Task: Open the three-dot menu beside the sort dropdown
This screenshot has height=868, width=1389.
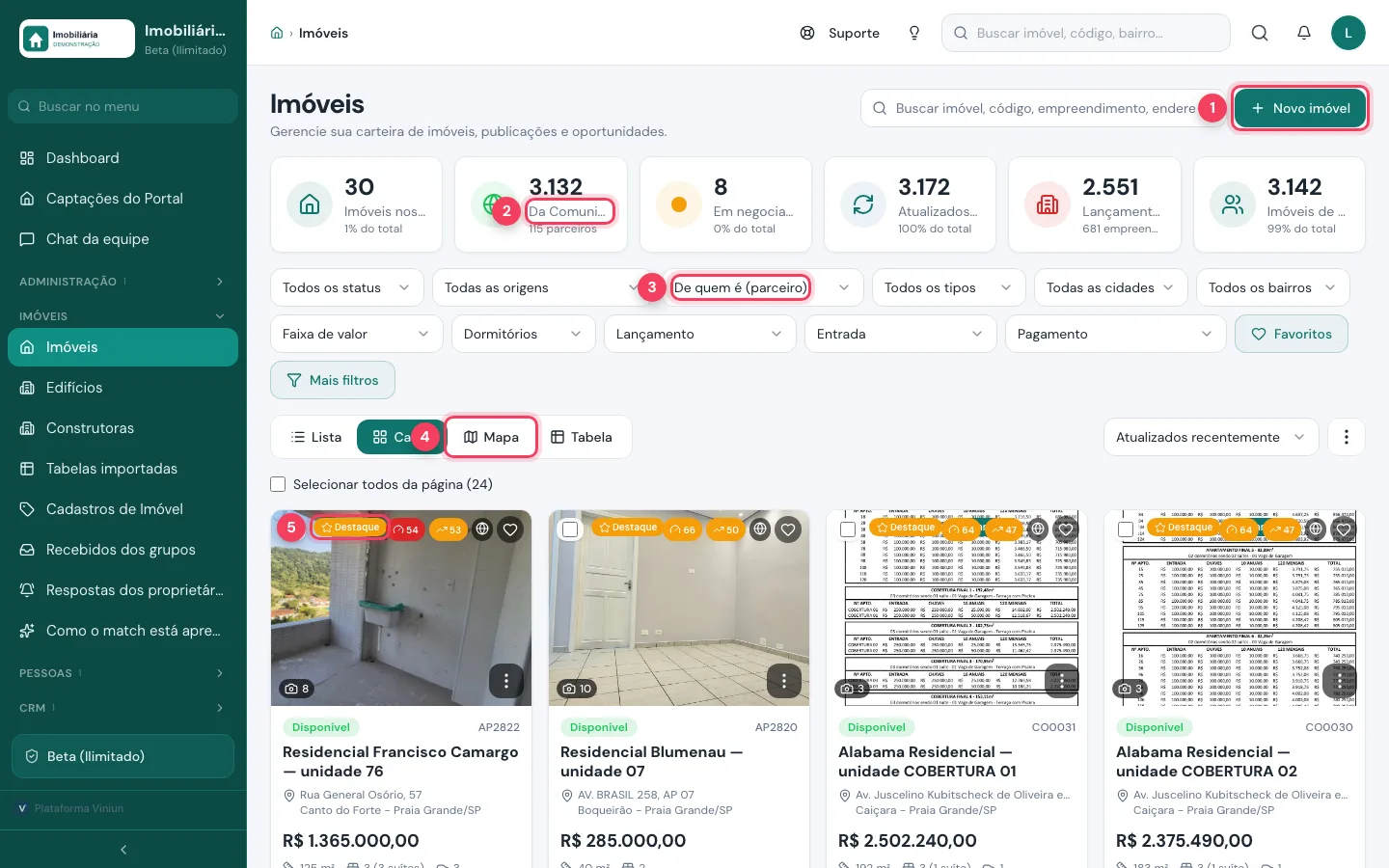Action: point(1347,437)
